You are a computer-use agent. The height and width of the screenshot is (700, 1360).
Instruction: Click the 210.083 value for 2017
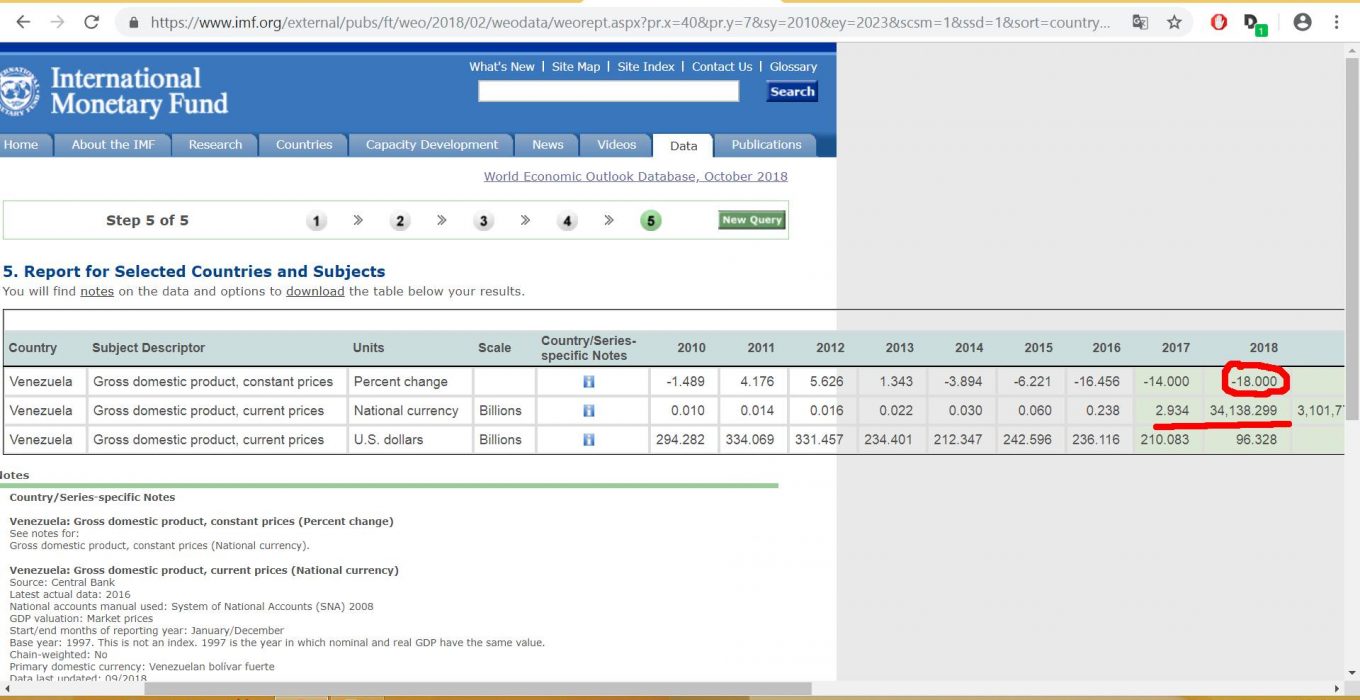coord(1165,439)
